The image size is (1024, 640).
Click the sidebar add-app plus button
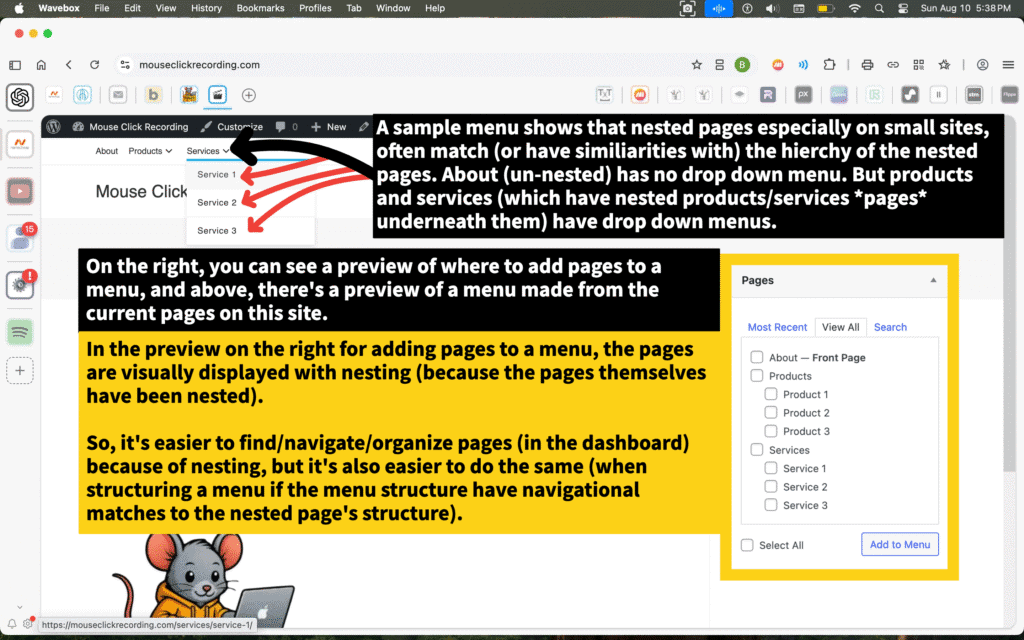[x=20, y=371]
